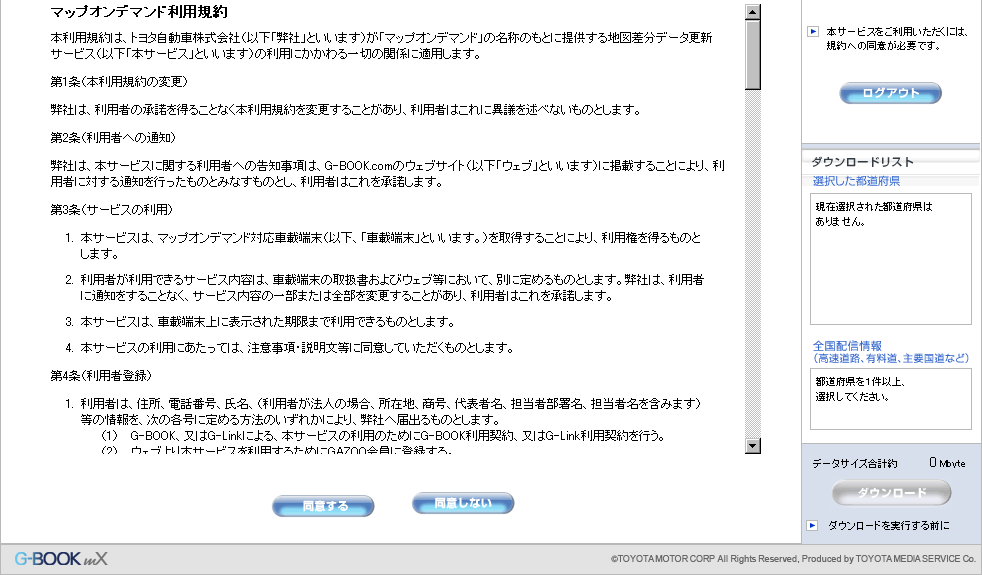Click the 現在選択された都道府県はありません message
This screenshot has height=575, width=982.
(x=874, y=214)
